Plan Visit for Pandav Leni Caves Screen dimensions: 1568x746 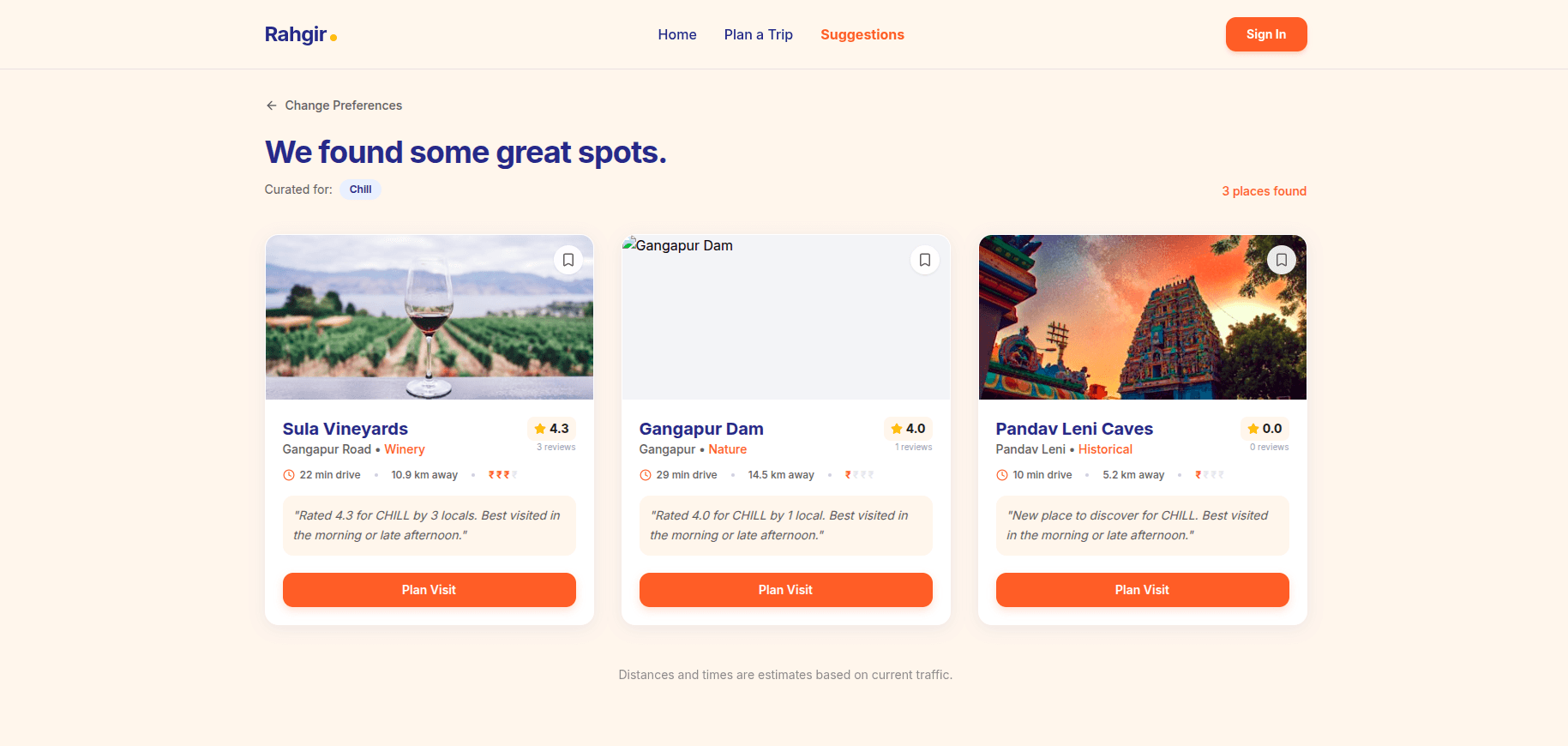click(x=1142, y=590)
